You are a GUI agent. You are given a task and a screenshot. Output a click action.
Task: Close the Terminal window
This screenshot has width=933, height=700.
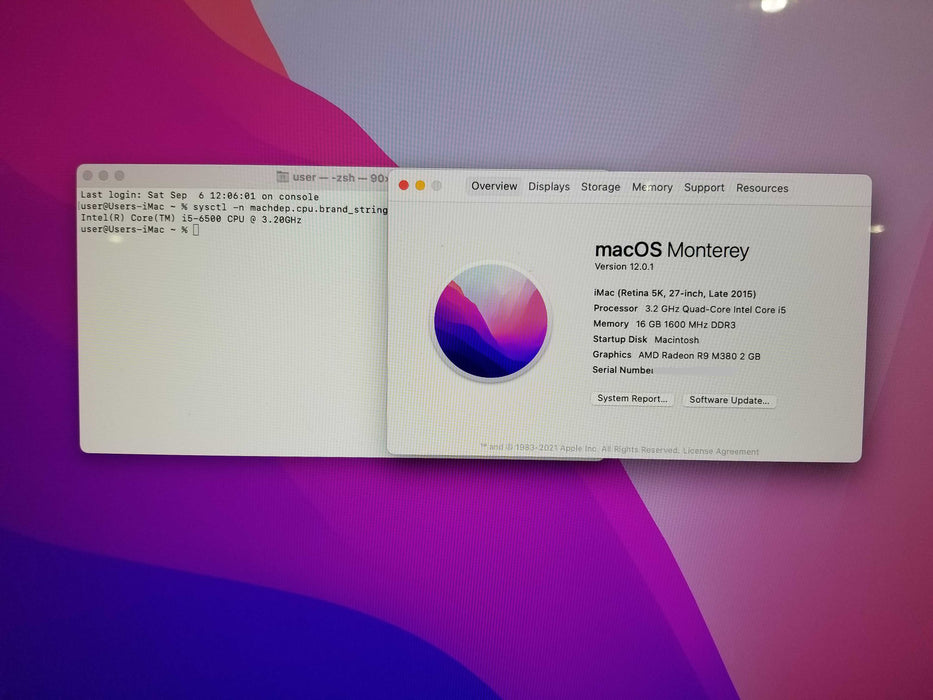coord(87,176)
